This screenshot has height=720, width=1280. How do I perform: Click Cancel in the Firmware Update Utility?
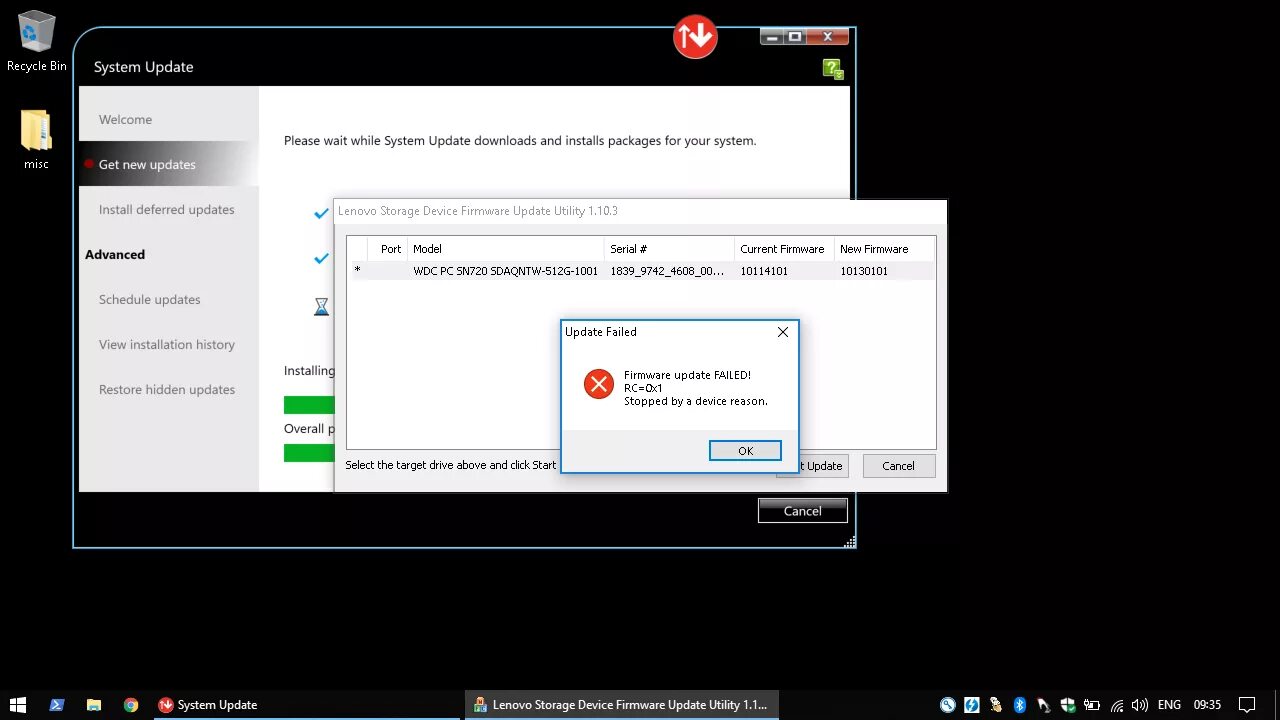click(898, 466)
